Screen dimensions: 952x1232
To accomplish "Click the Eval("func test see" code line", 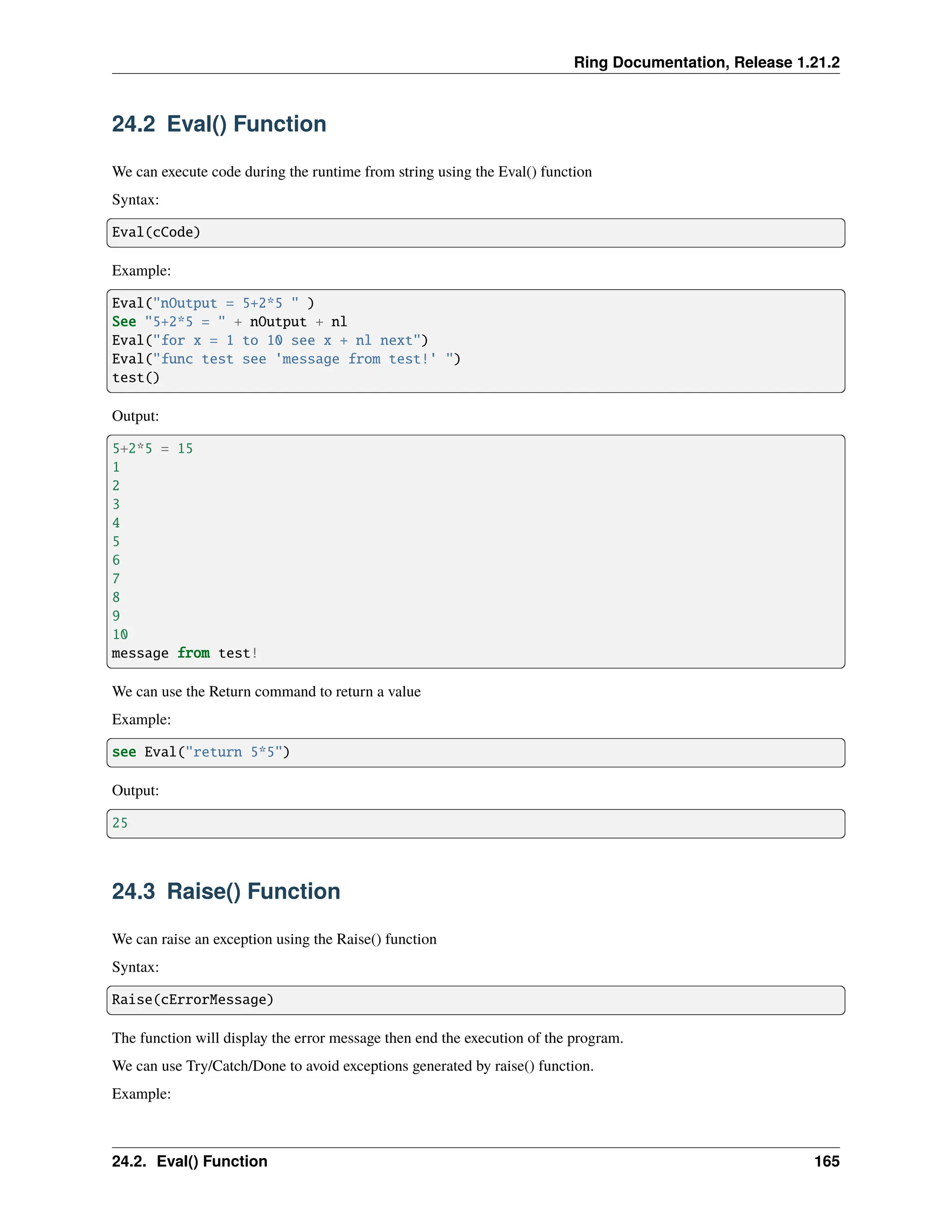I will point(286,359).
